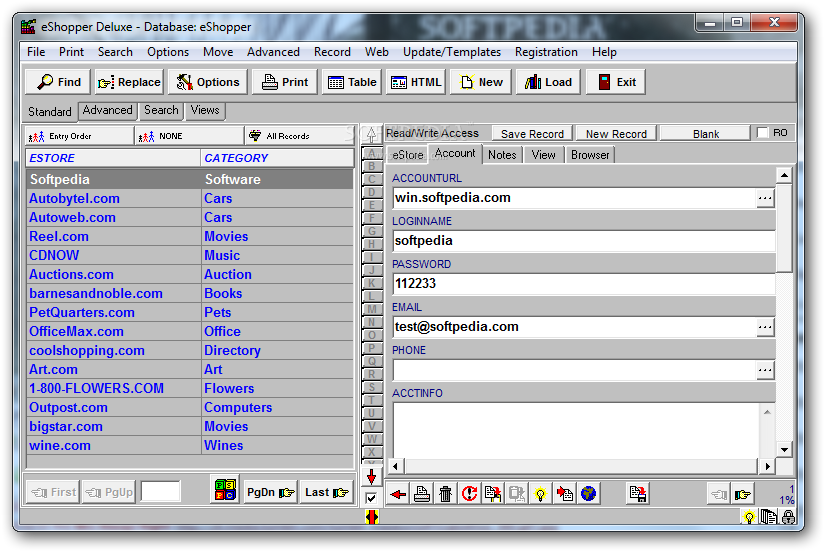This screenshot has height=552, width=825.
Task: Click the HTML toolbar button
Action: click(416, 82)
